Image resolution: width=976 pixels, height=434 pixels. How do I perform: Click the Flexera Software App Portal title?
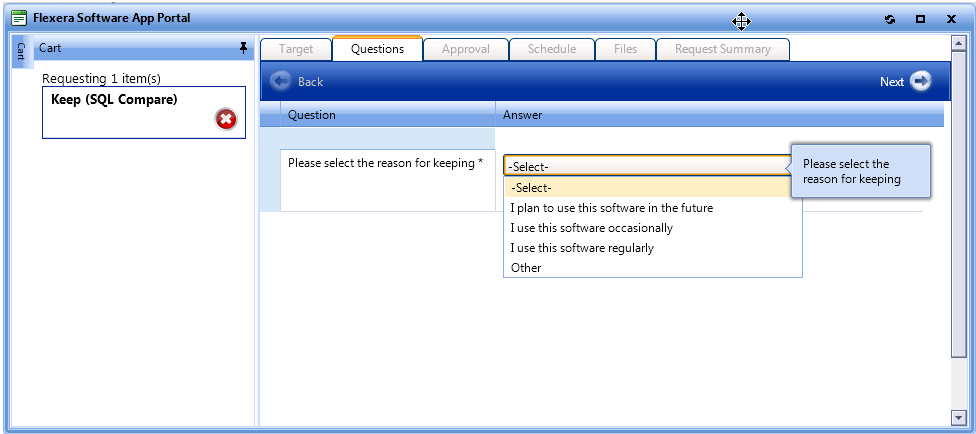click(x=111, y=18)
